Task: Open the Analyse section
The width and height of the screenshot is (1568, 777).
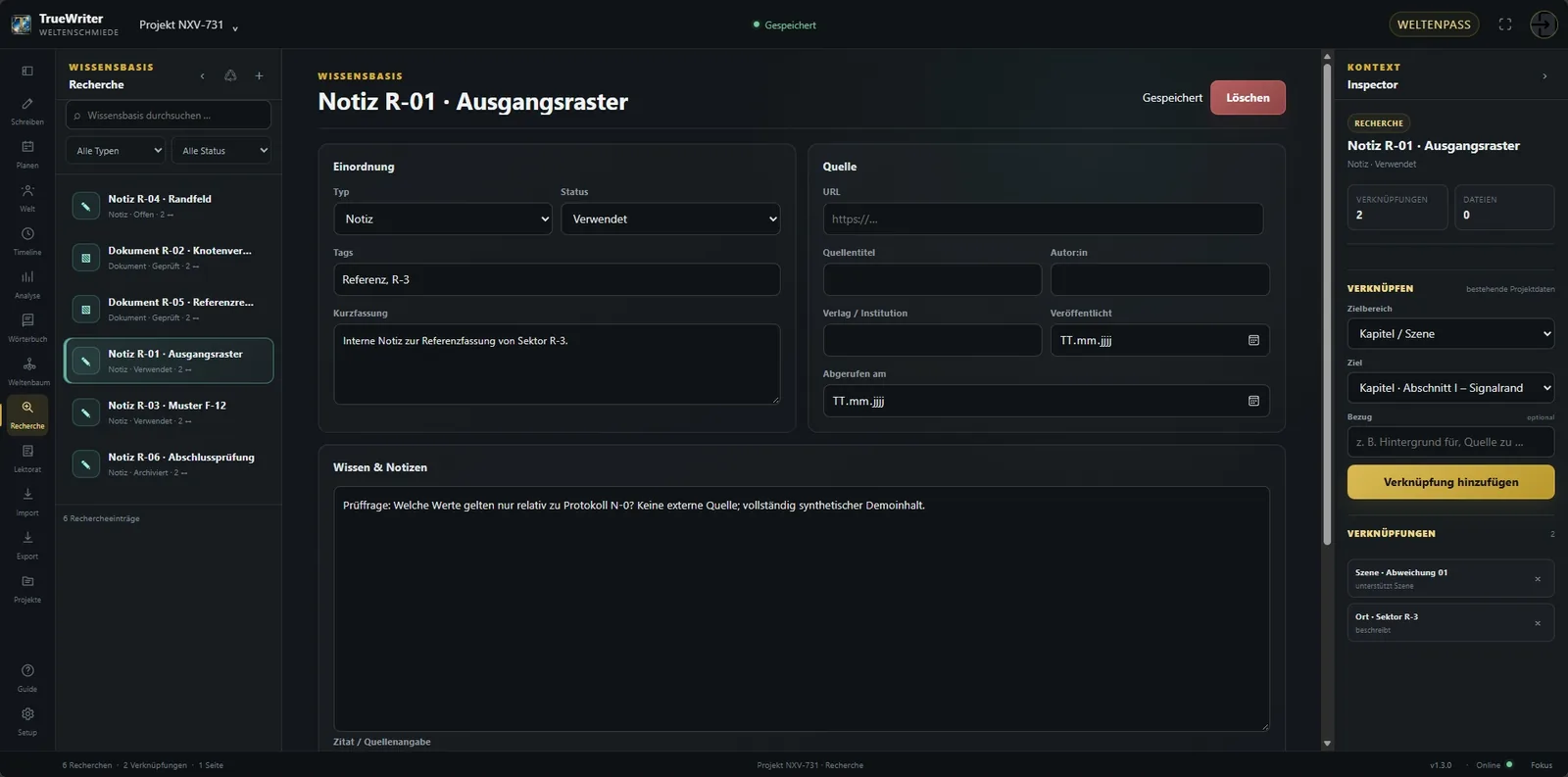Action: 27,284
